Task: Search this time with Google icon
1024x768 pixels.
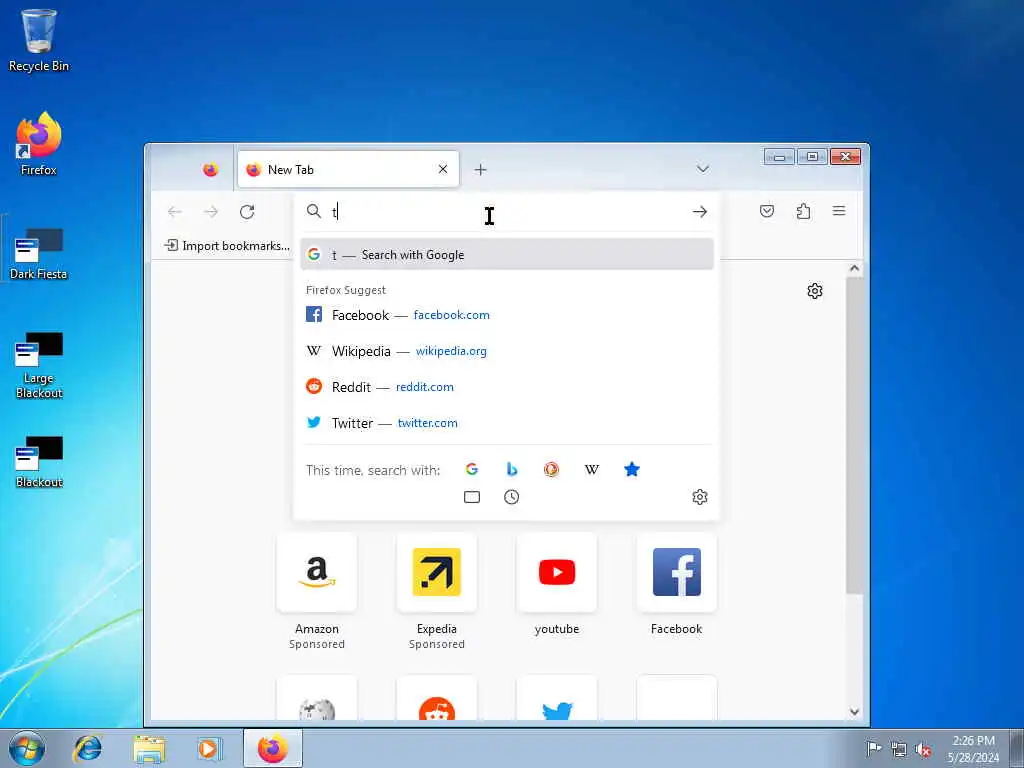Action: pyautogui.click(x=472, y=469)
